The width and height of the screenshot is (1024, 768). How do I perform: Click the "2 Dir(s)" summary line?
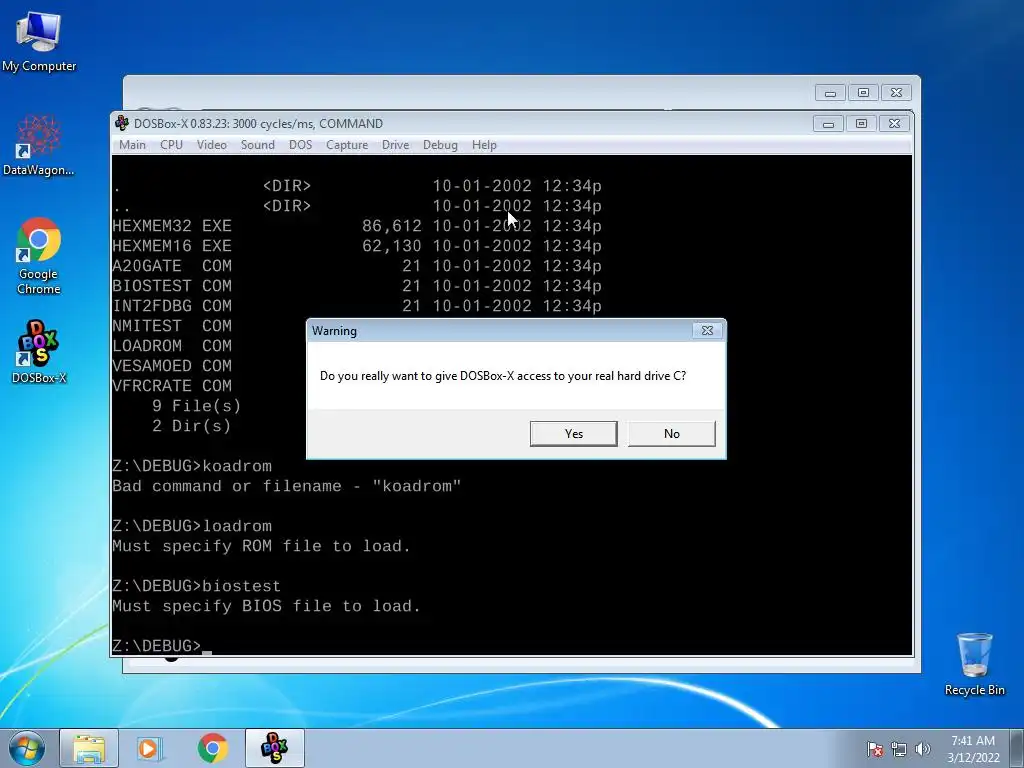click(x=191, y=426)
